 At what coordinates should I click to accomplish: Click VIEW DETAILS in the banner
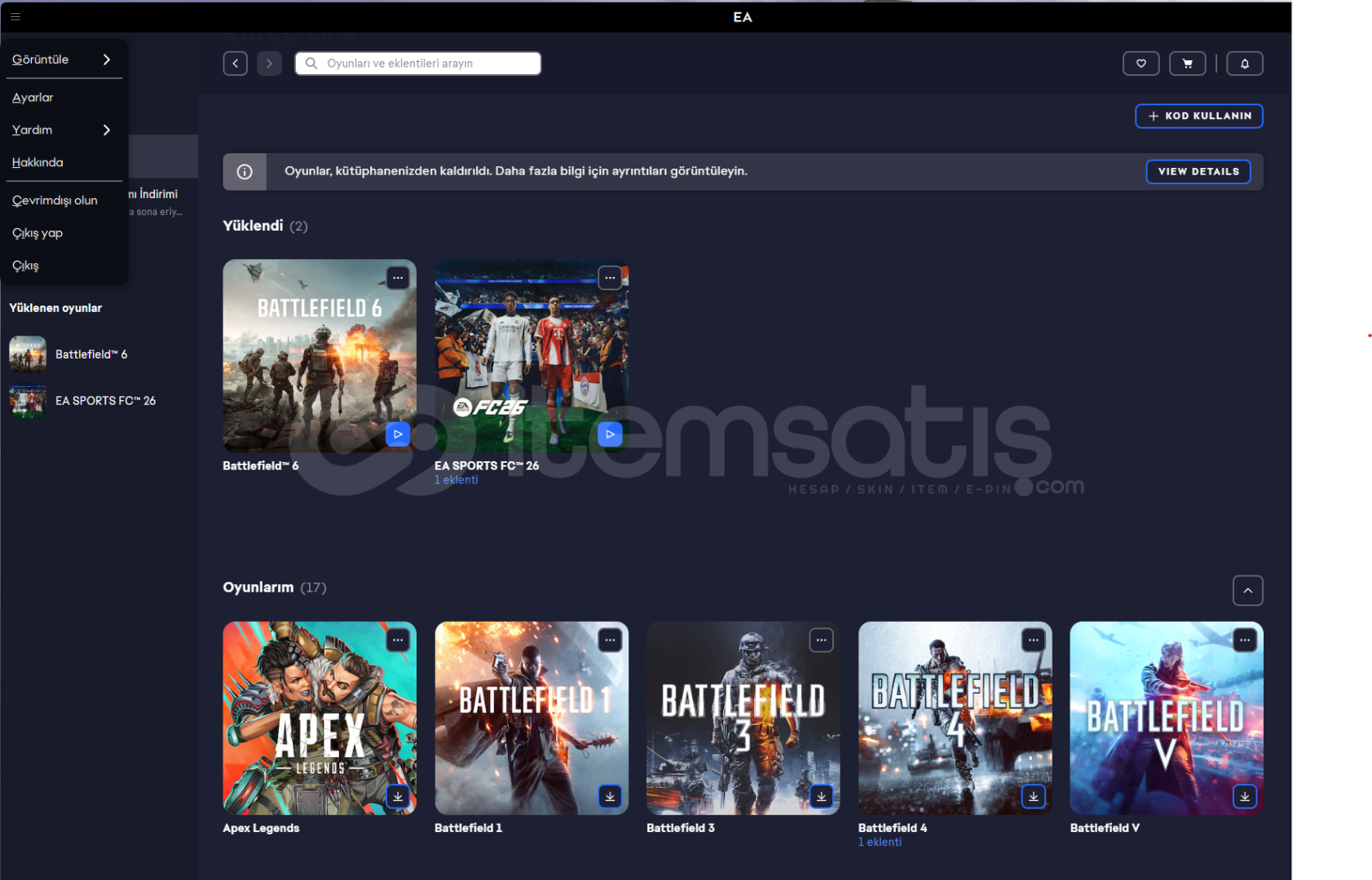click(x=1198, y=172)
